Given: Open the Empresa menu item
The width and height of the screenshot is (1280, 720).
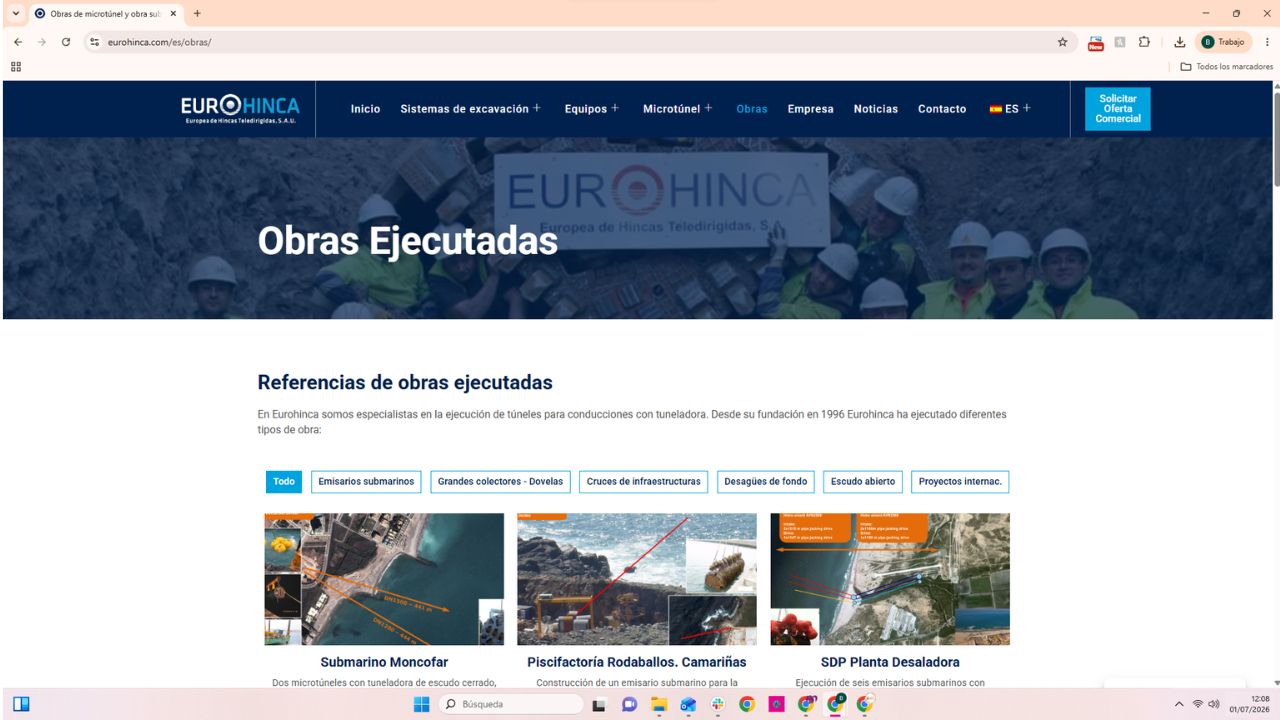Looking at the screenshot, I should pyautogui.click(x=810, y=109).
